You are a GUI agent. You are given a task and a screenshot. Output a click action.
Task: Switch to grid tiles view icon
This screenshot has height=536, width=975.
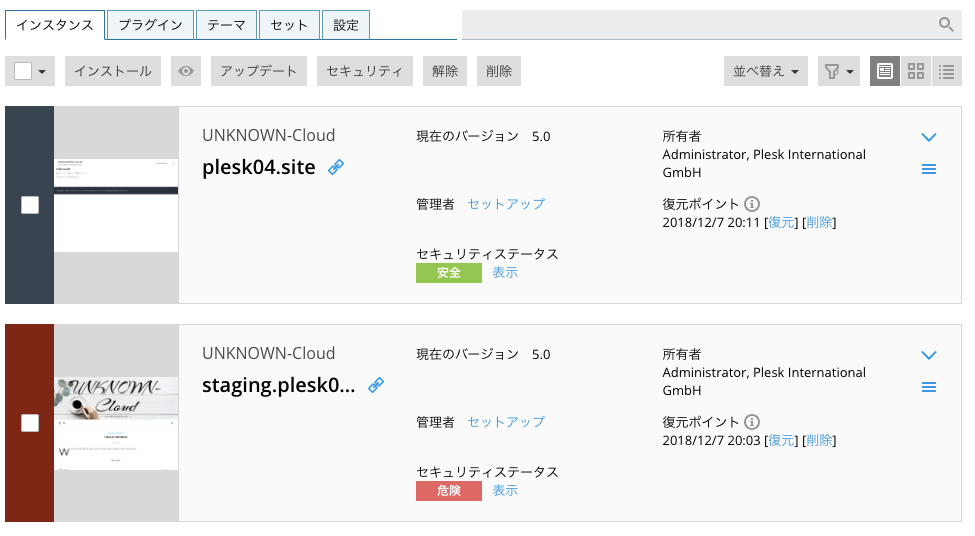click(915, 71)
